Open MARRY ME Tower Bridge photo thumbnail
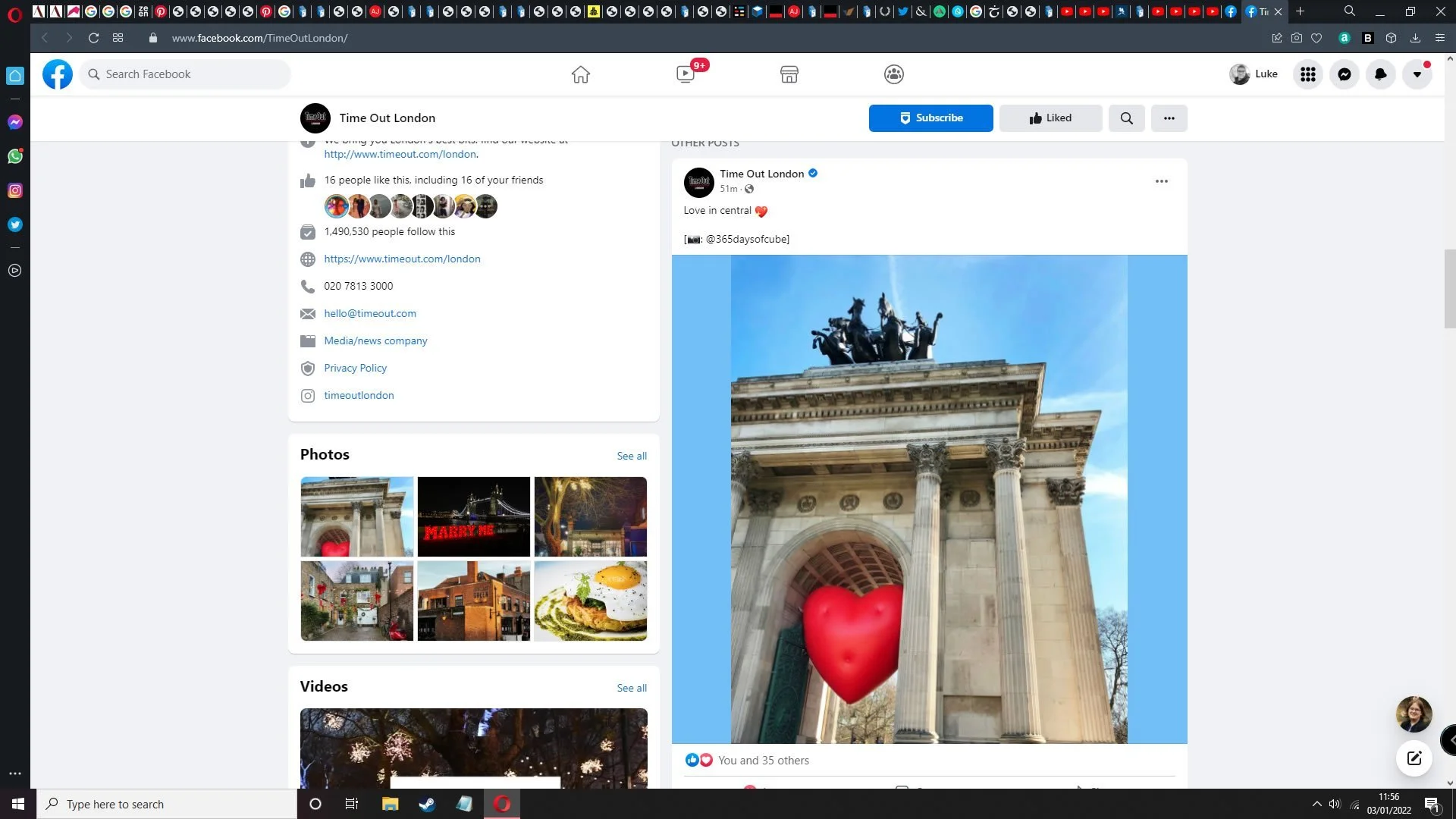The image size is (1456, 819). pyautogui.click(x=473, y=516)
